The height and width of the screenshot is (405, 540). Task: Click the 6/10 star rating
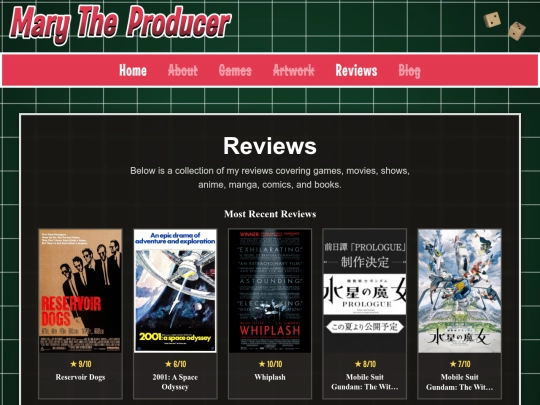pyautogui.click(x=175, y=364)
